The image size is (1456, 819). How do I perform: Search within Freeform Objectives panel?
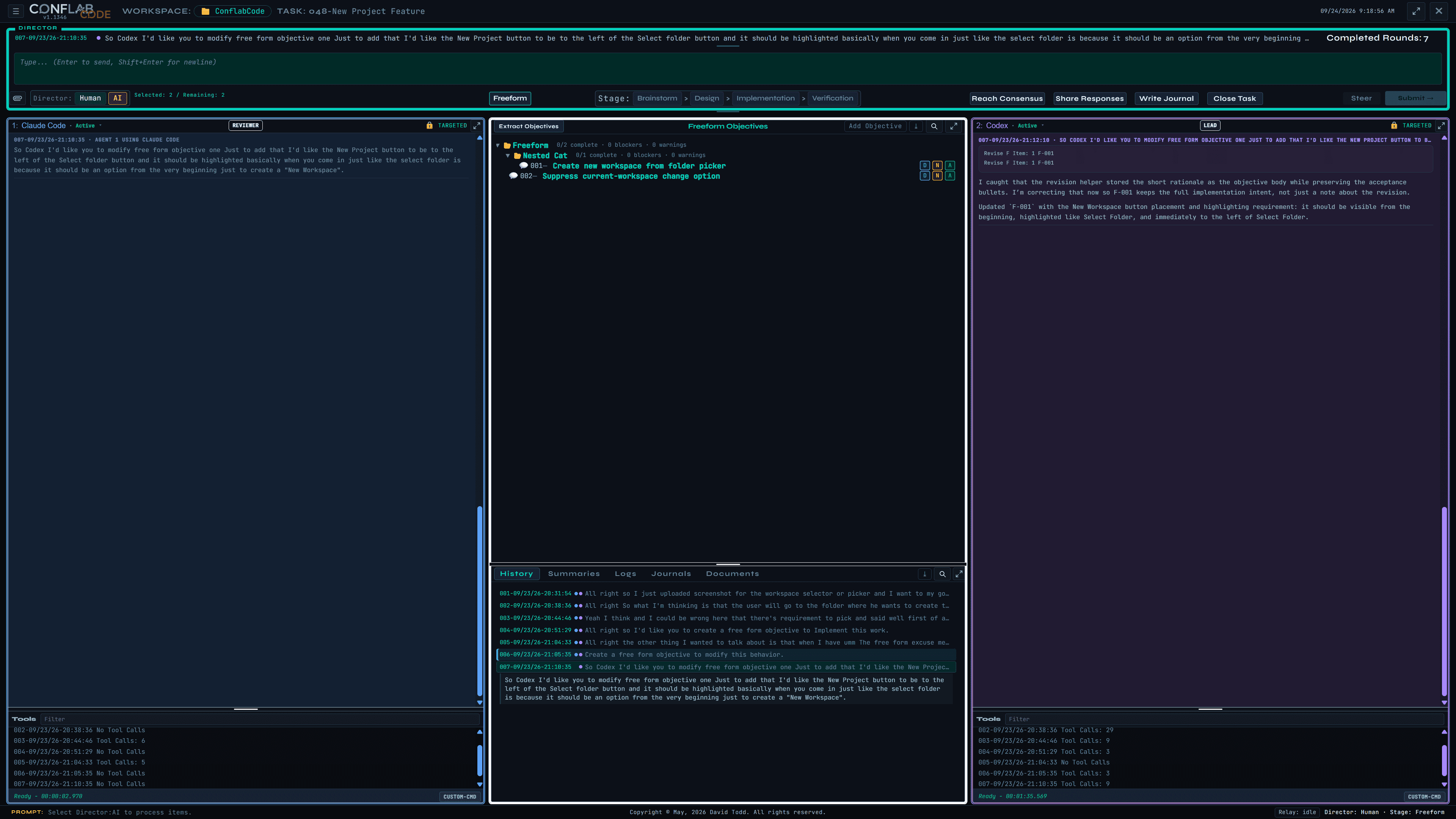(934, 126)
